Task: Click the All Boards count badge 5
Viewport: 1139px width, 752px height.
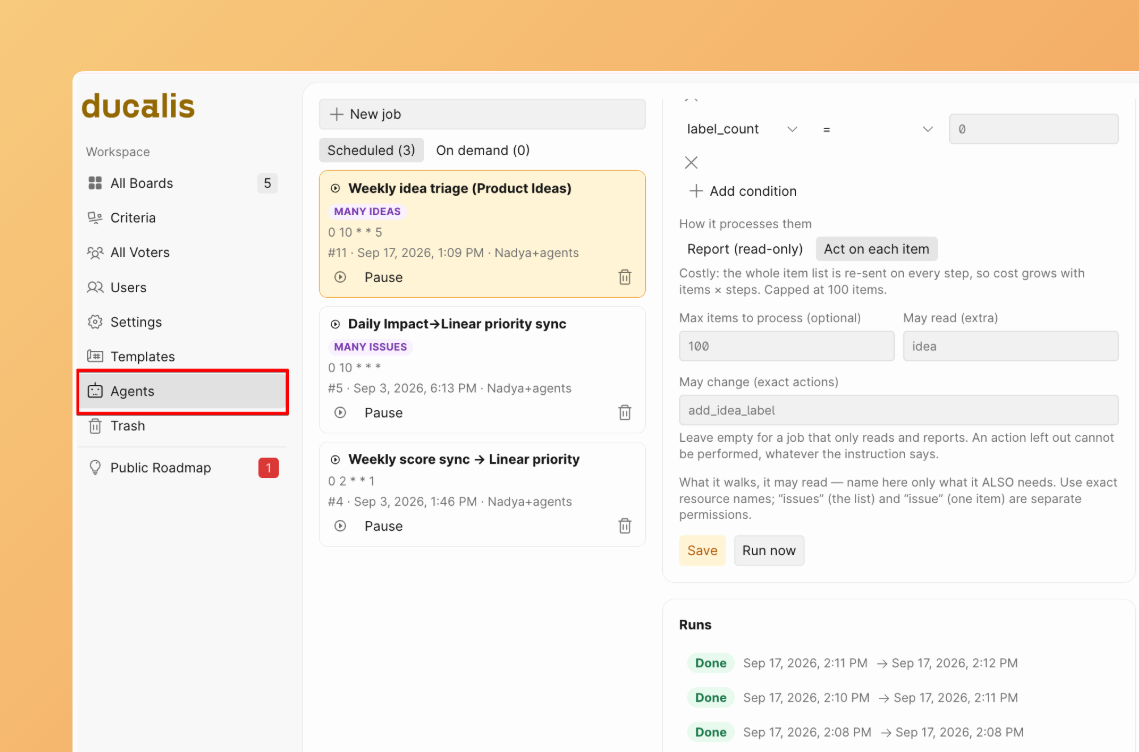Action: point(267,183)
